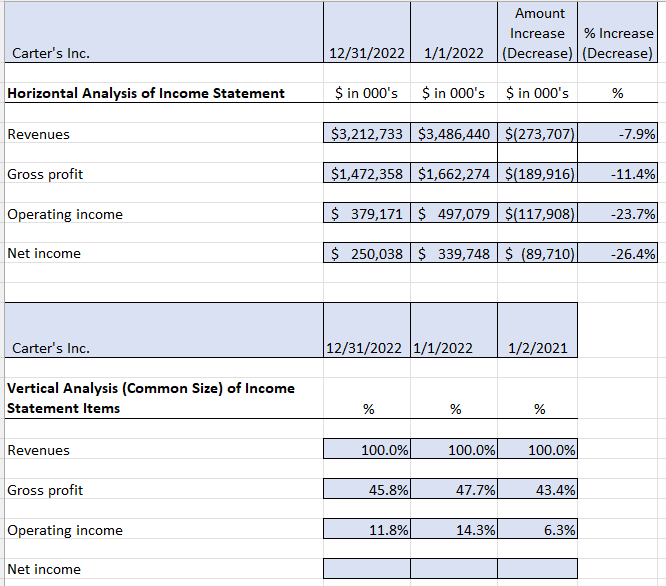The image size is (666, 586).
Task: Click the operating income 6.3% cell
Action: (537, 529)
